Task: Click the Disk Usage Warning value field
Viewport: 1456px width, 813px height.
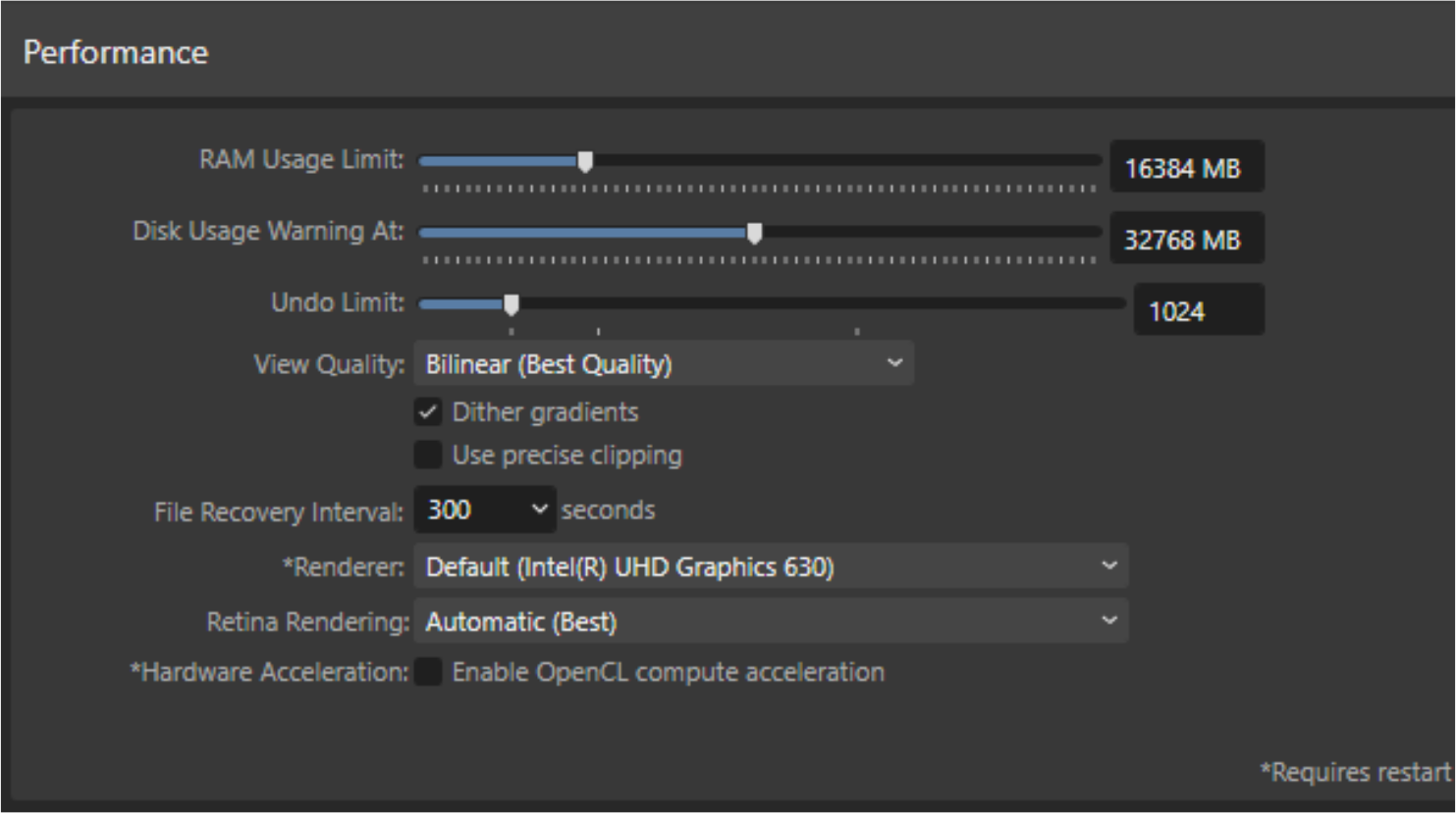Action: coord(1186,240)
